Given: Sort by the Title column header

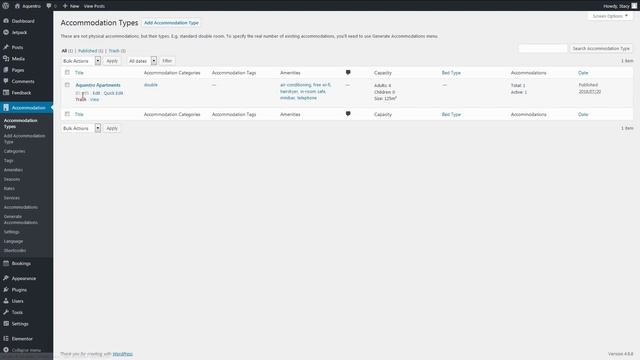Looking at the screenshot, I should pyautogui.click(x=79, y=73).
